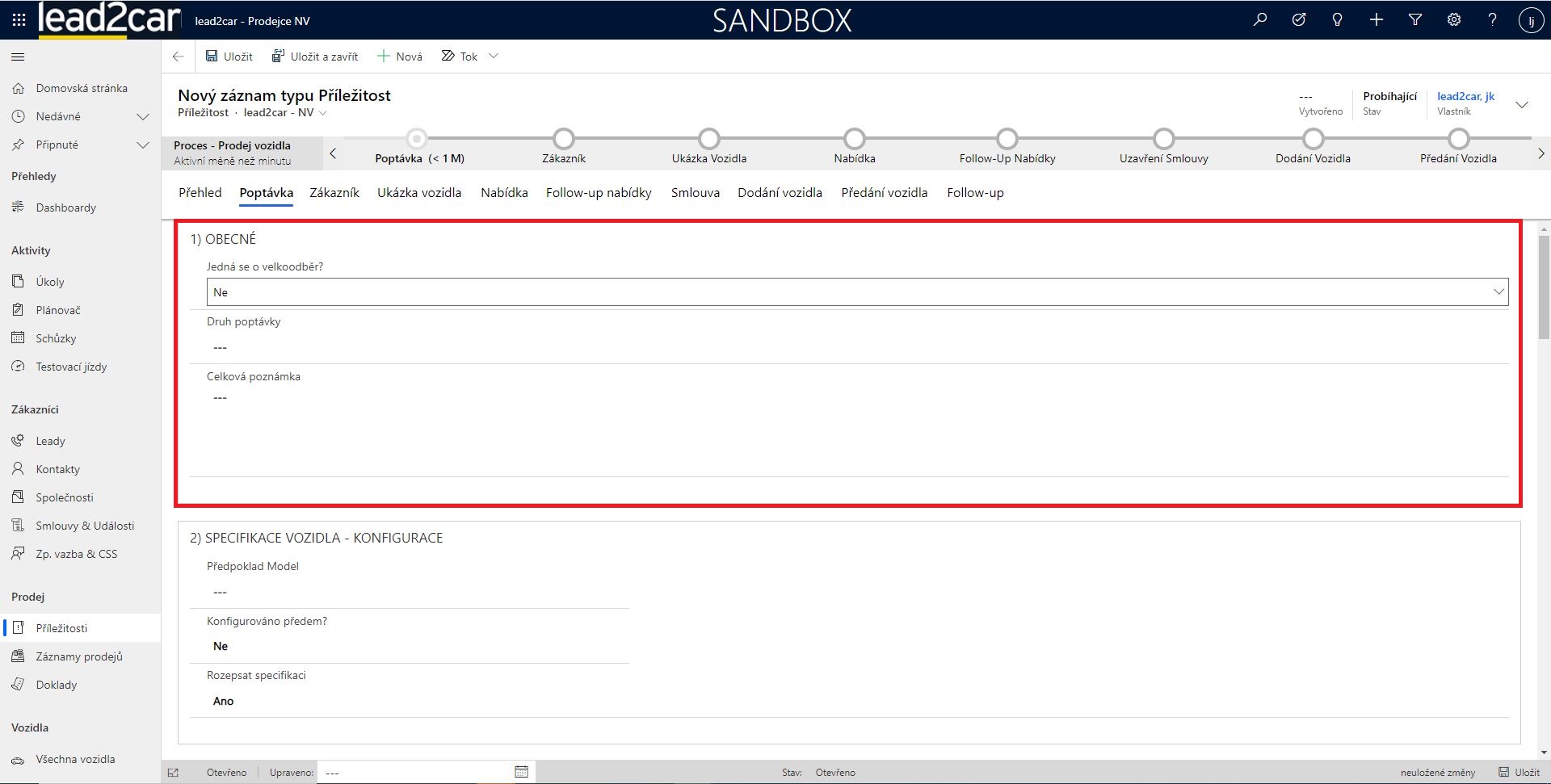Click the back arrow in command bar
This screenshot has width=1551, height=784.
(179, 57)
